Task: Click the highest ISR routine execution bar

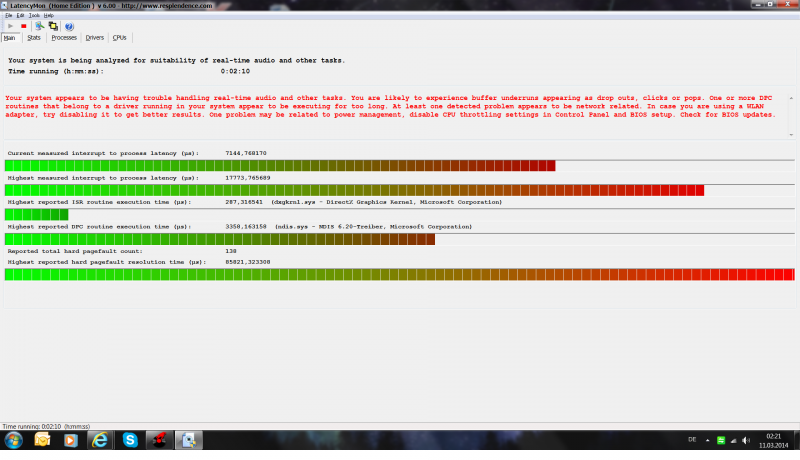Action: tap(399, 214)
